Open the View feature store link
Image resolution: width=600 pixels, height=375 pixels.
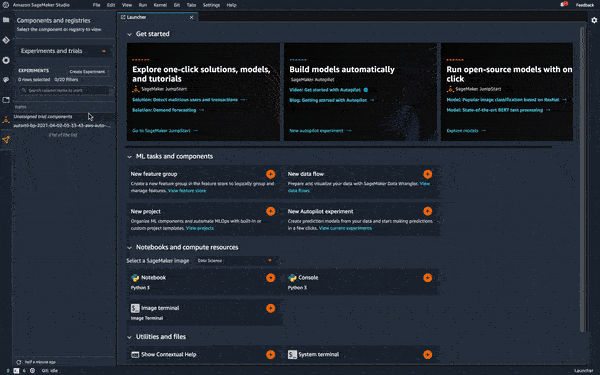coord(187,191)
